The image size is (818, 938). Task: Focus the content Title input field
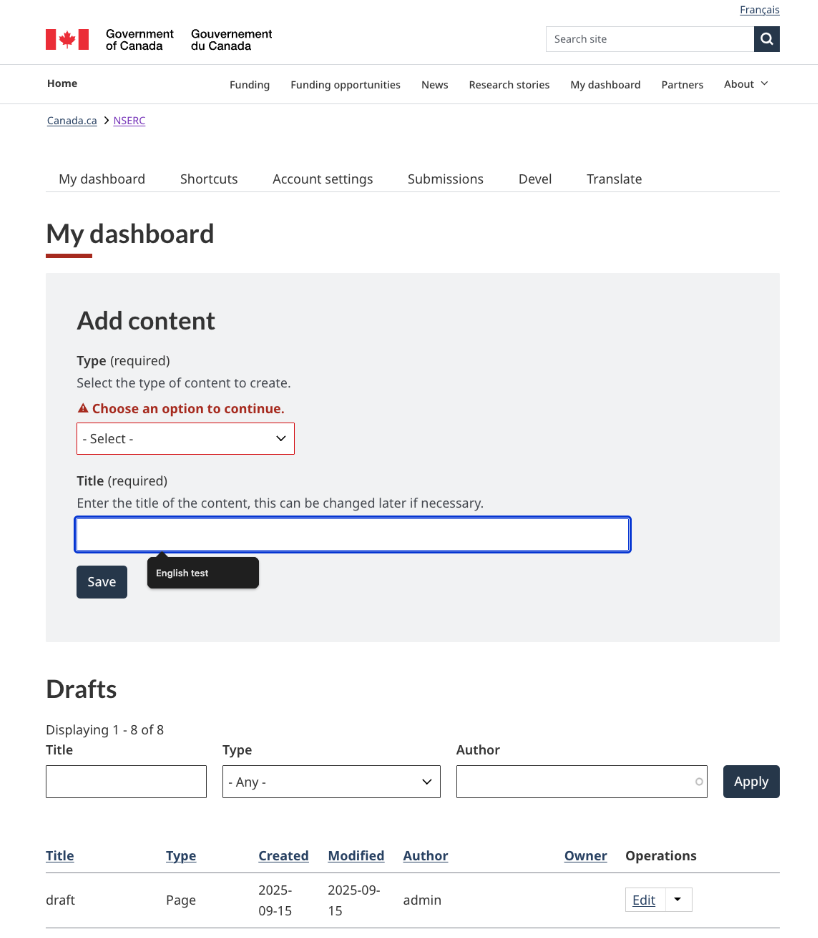[x=352, y=535]
